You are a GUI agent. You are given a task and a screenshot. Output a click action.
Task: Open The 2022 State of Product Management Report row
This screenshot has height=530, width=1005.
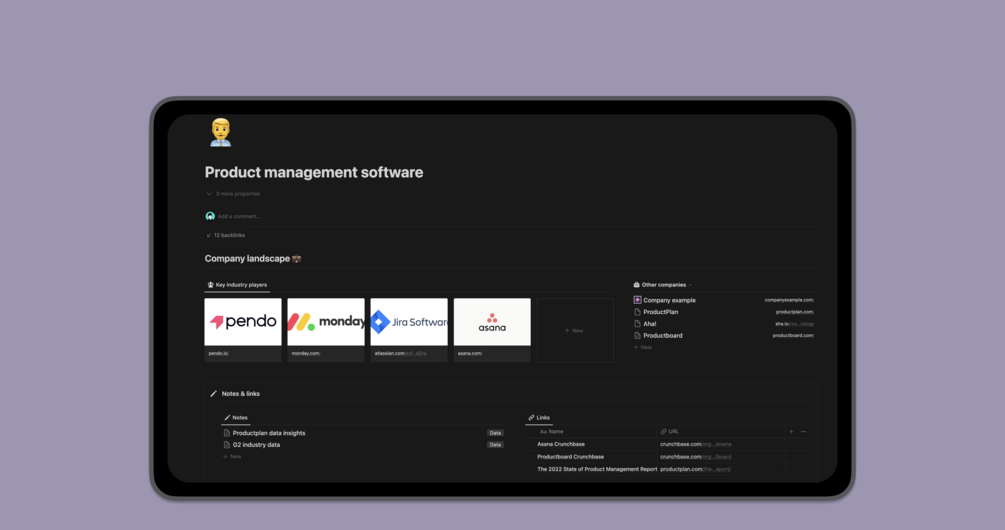coord(597,469)
